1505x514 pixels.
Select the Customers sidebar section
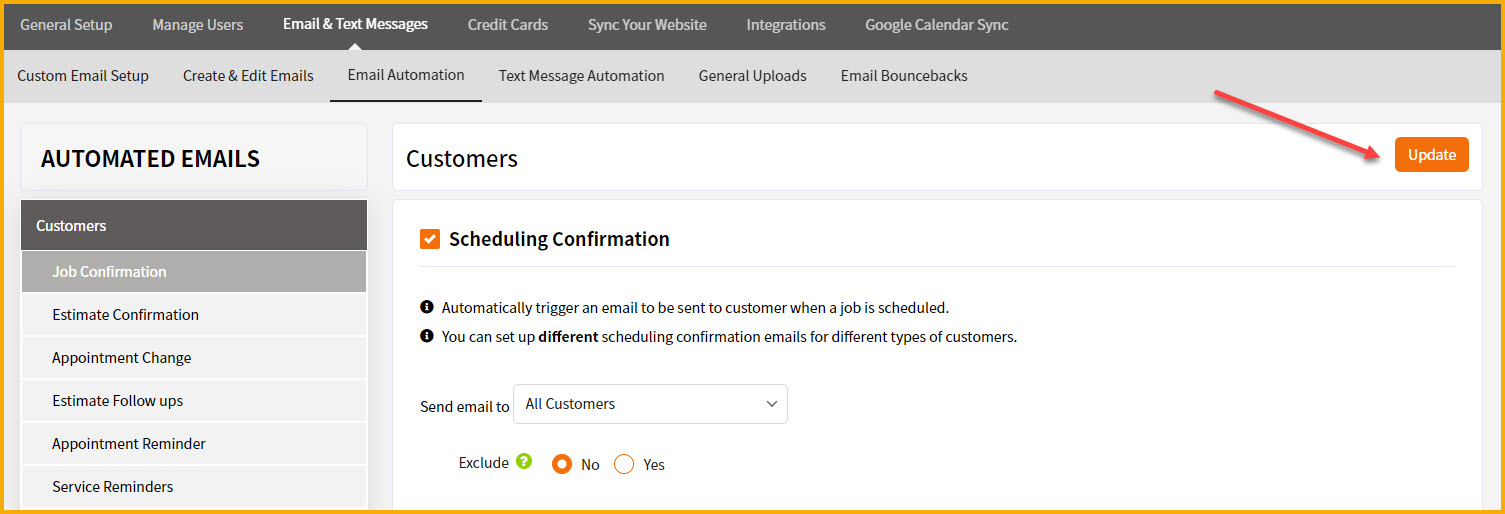tap(194, 225)
